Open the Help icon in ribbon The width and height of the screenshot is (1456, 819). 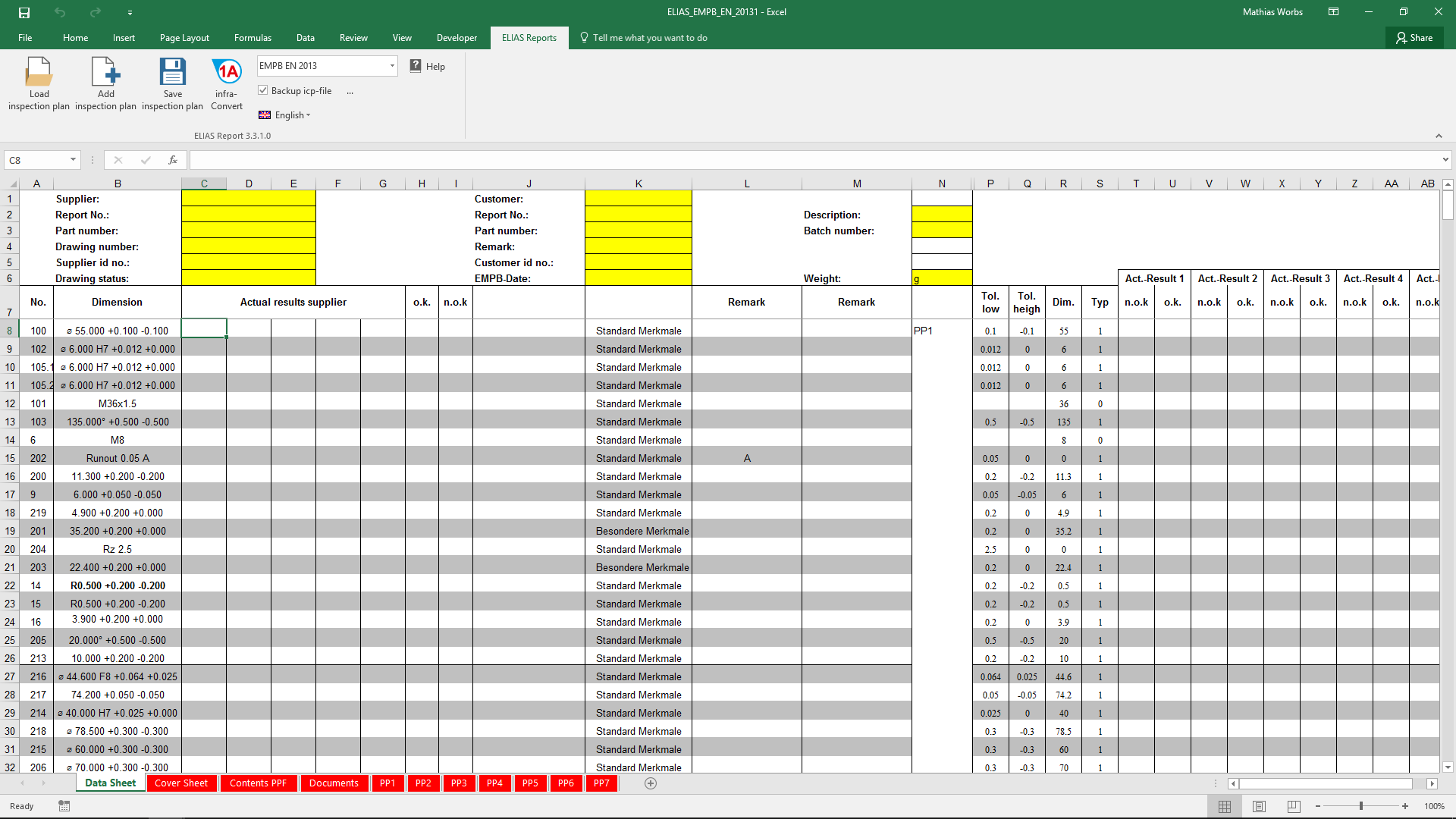[x=416, y=66]
